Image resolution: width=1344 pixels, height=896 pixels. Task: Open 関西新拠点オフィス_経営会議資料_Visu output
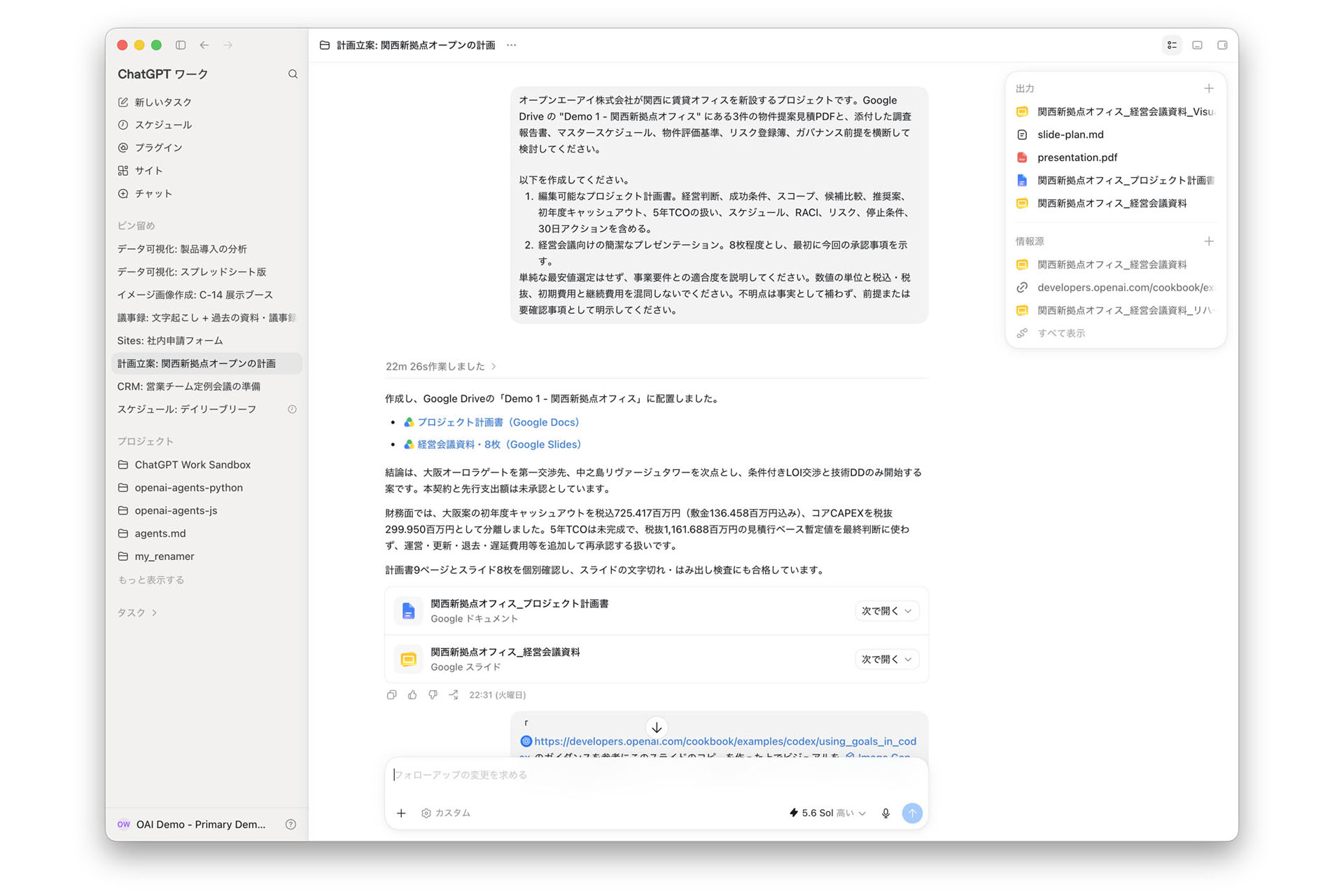pyautogui.click(x=1116, y=112)
